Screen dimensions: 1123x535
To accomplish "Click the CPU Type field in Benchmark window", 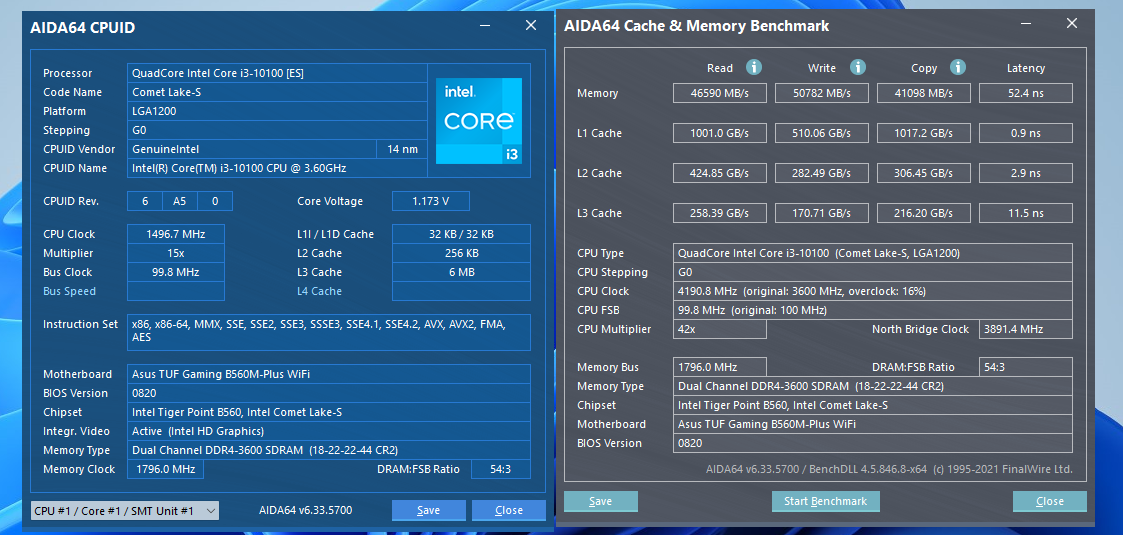I will click(x=873, y=254).
